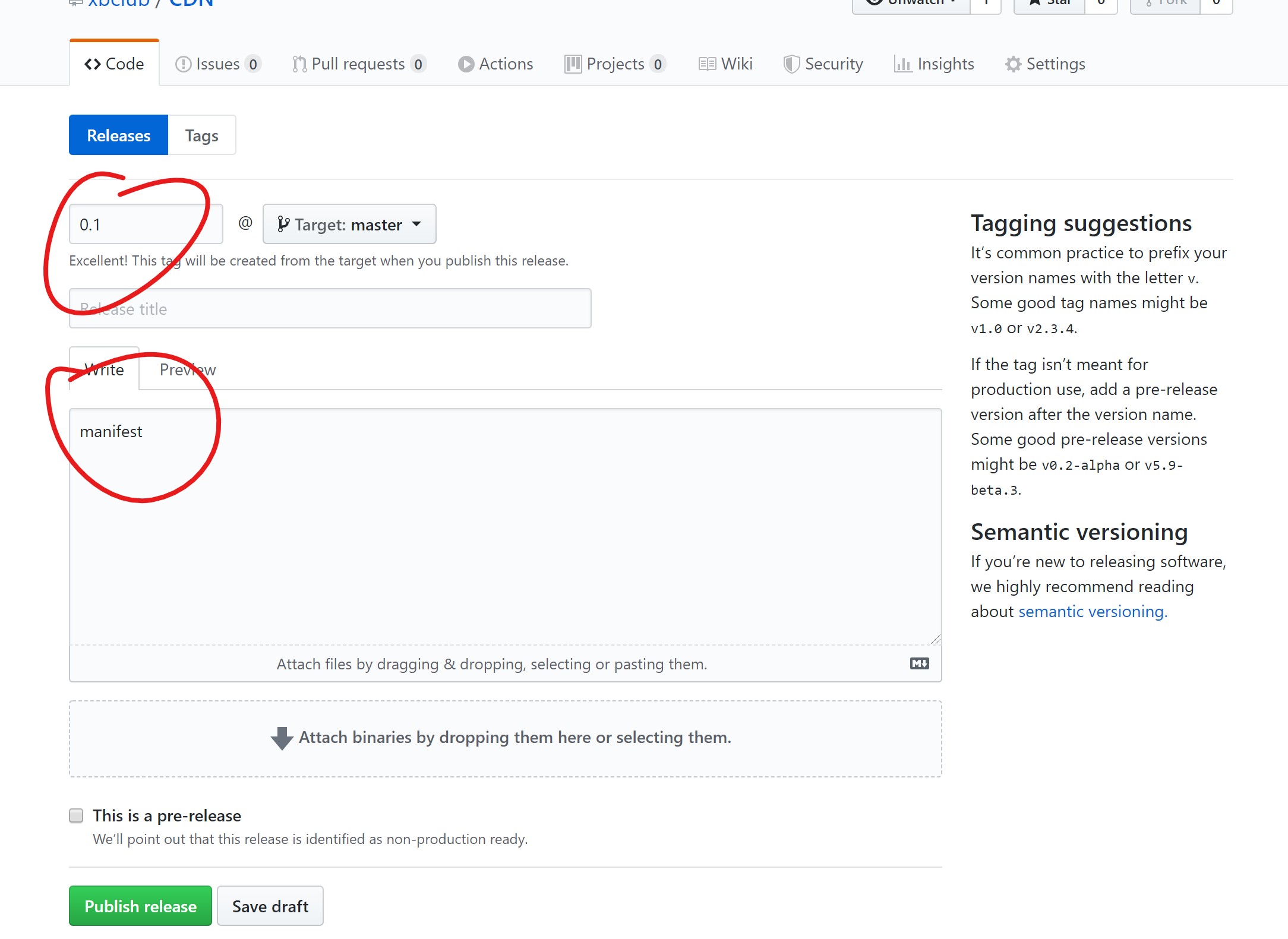Click the Projects board icon

(x=573, y=64)
